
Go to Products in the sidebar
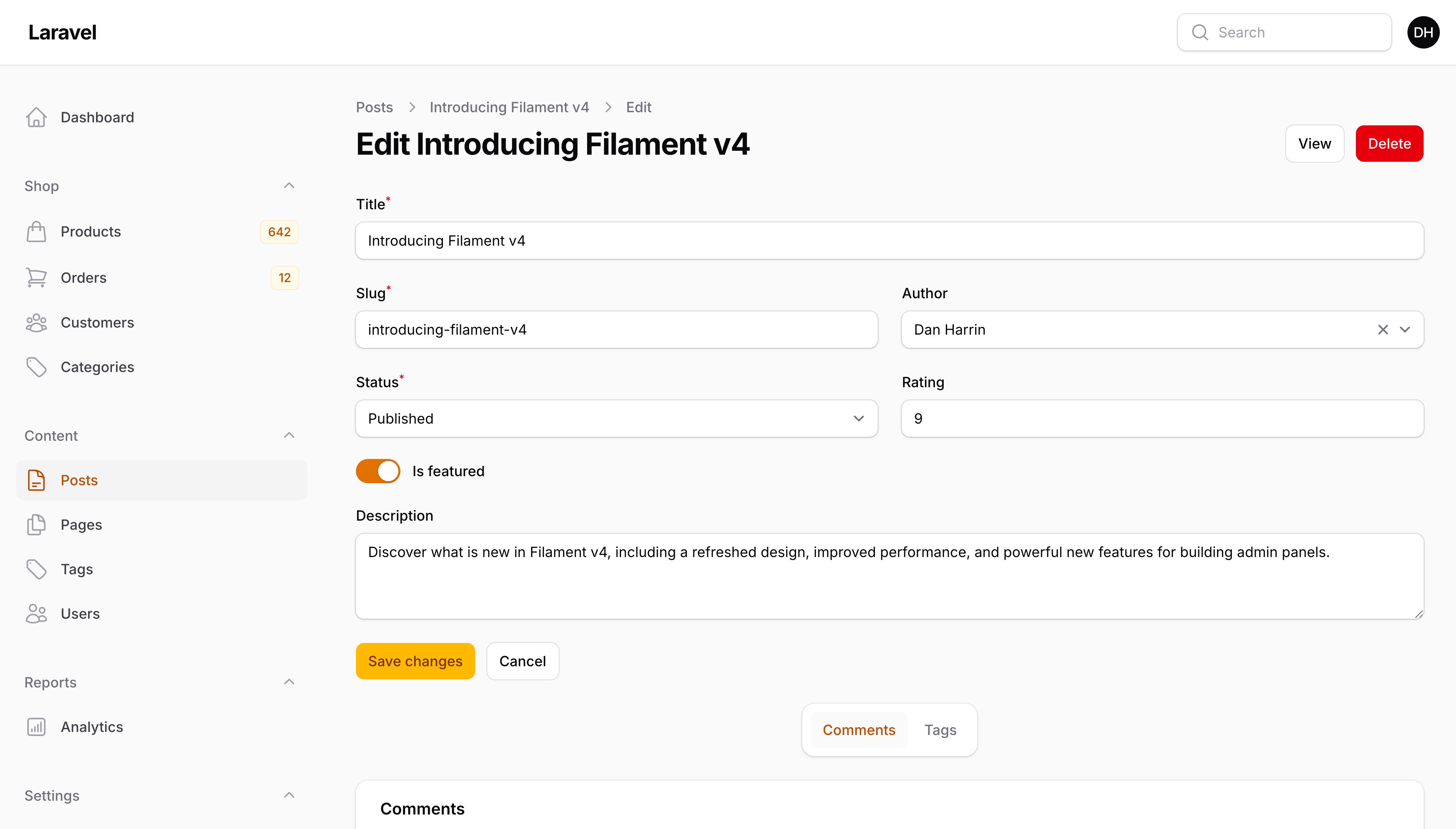[x=162, y=232]
